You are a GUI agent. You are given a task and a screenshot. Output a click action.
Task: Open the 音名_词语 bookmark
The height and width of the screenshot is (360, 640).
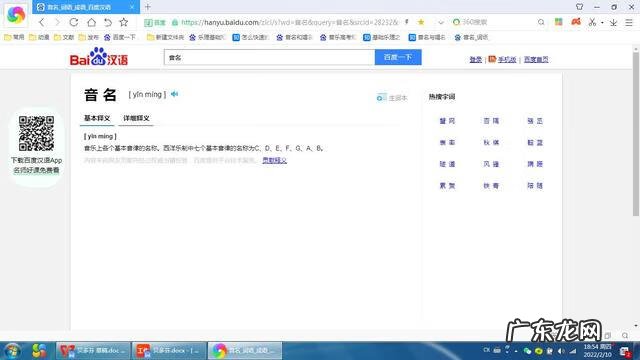tap(471, 37)
